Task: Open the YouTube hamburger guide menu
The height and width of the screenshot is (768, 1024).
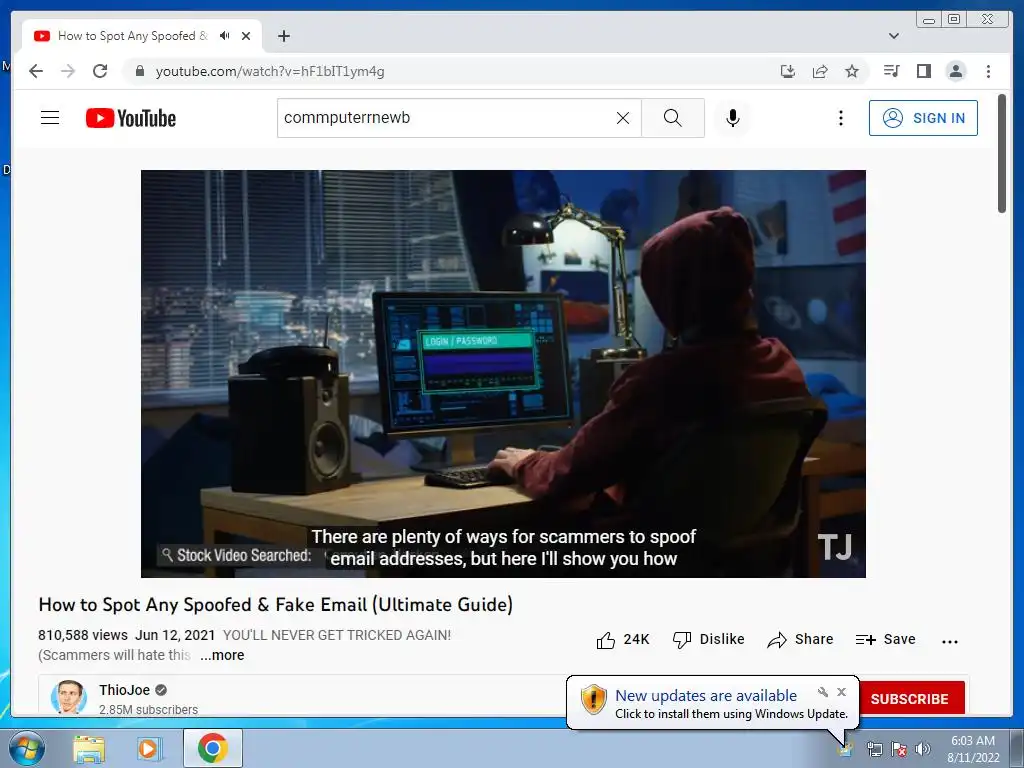Action: 50,118
